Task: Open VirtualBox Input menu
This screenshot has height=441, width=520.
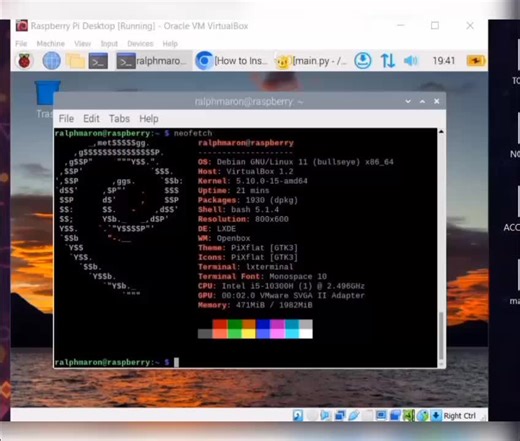Action: coord(109,44)
